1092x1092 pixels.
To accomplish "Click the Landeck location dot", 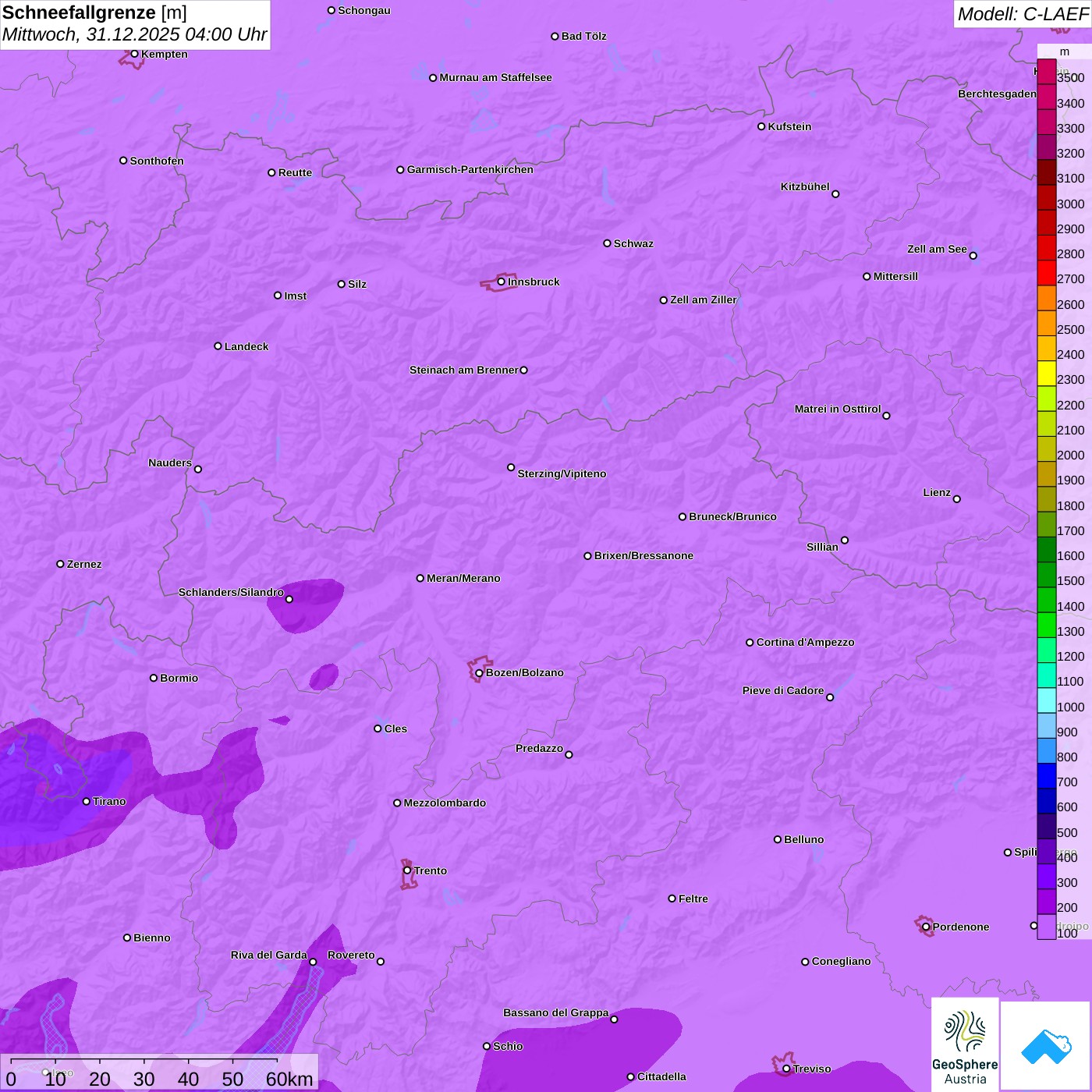I will (x=218, y=346).
